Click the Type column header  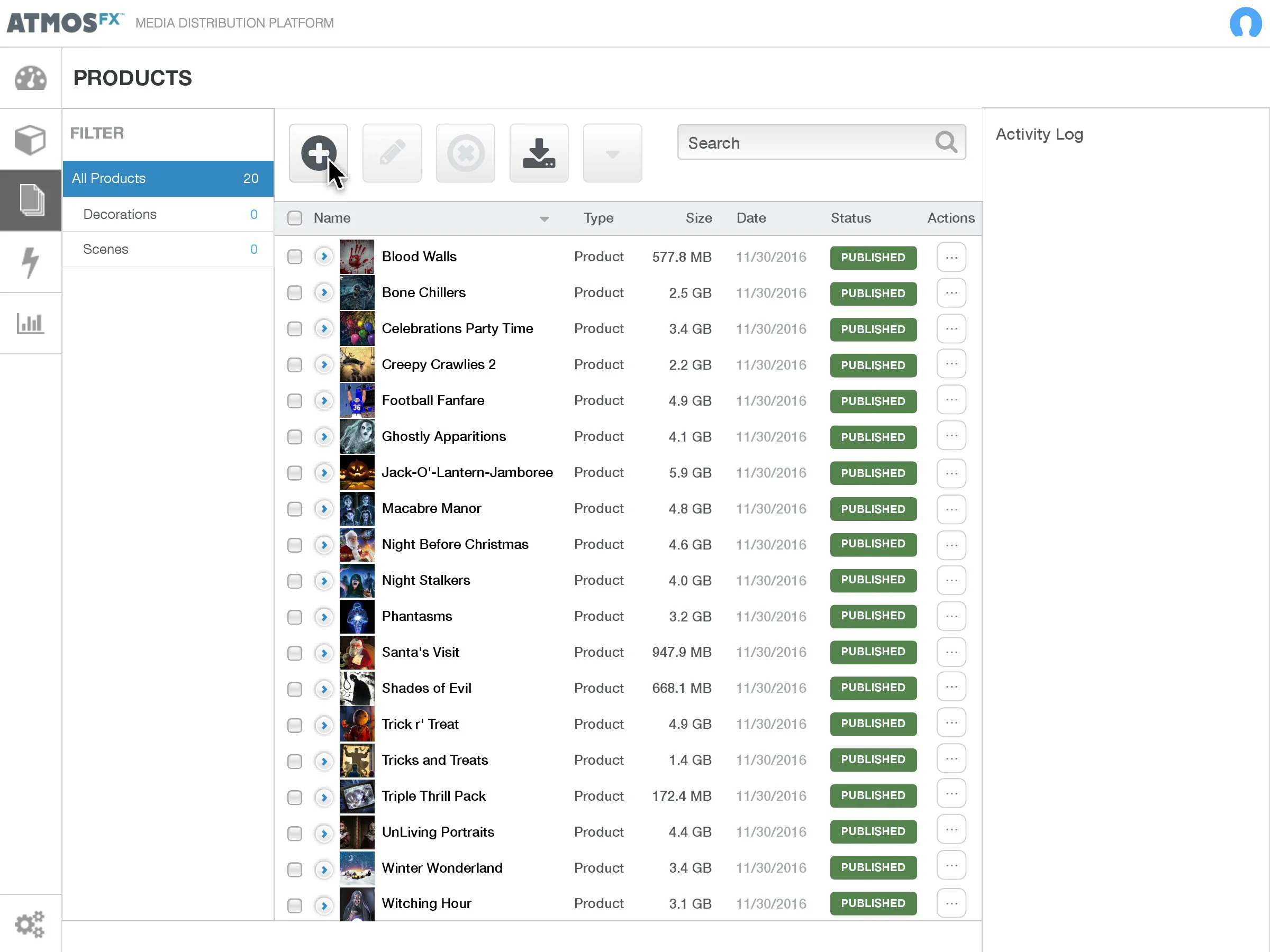(x=598, y=218)
